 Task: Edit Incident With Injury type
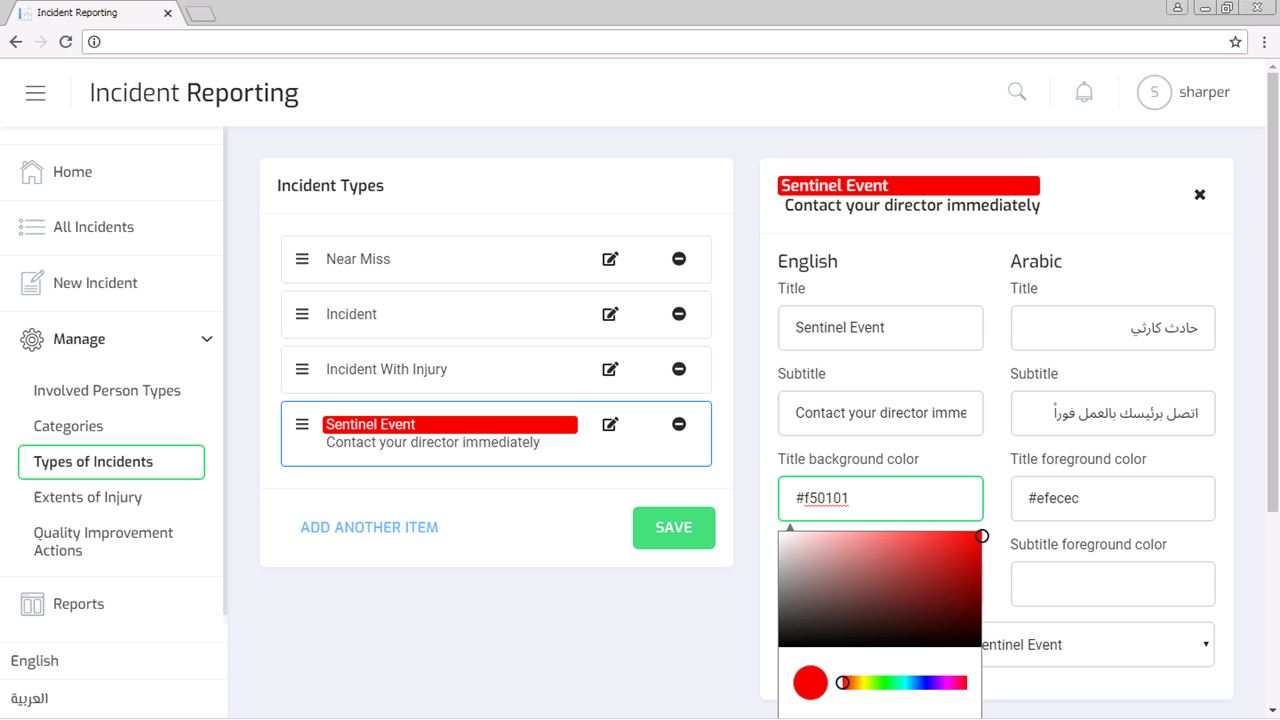[610, 369]
